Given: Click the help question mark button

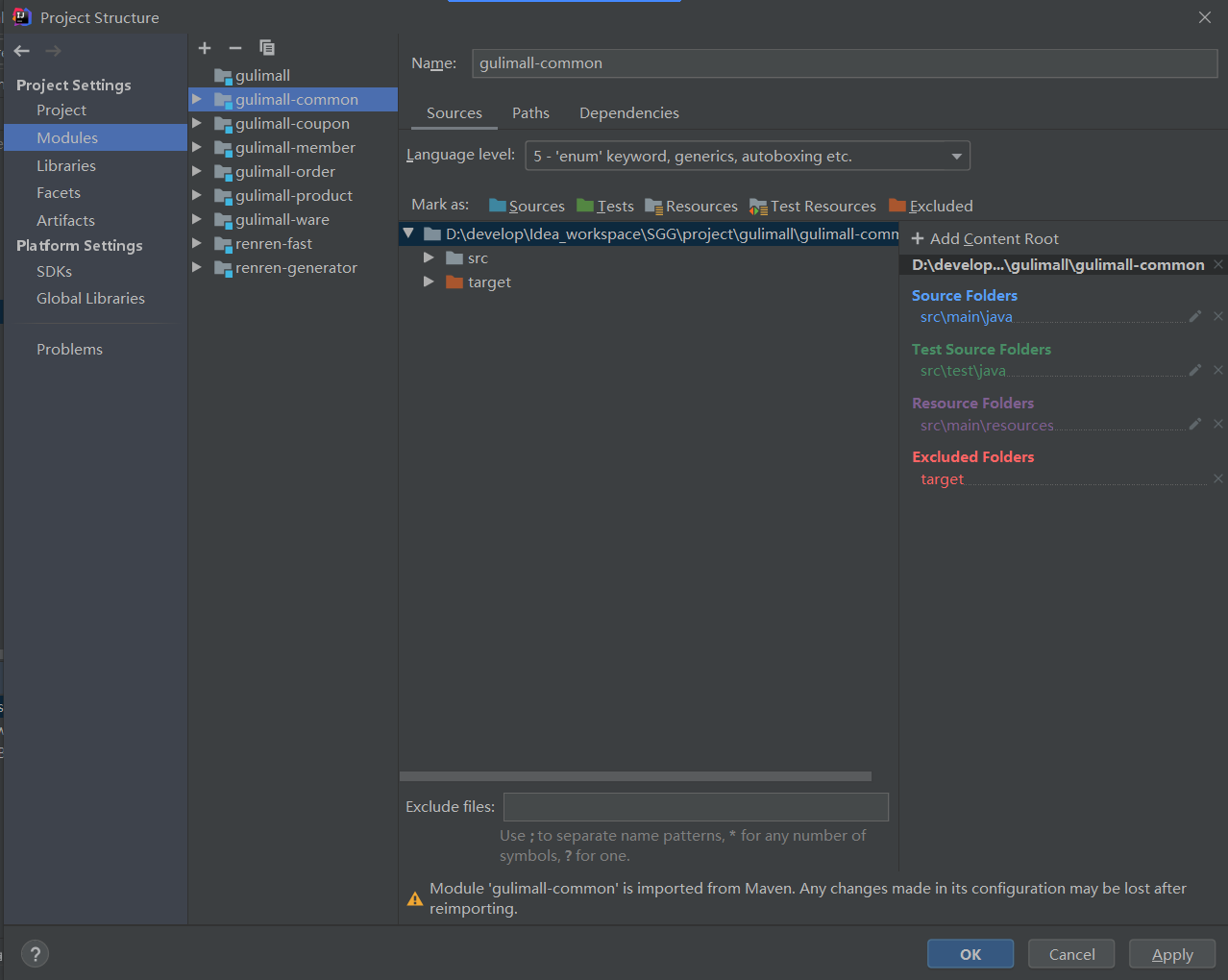Looking at the screenshot, I should (35, 954).
